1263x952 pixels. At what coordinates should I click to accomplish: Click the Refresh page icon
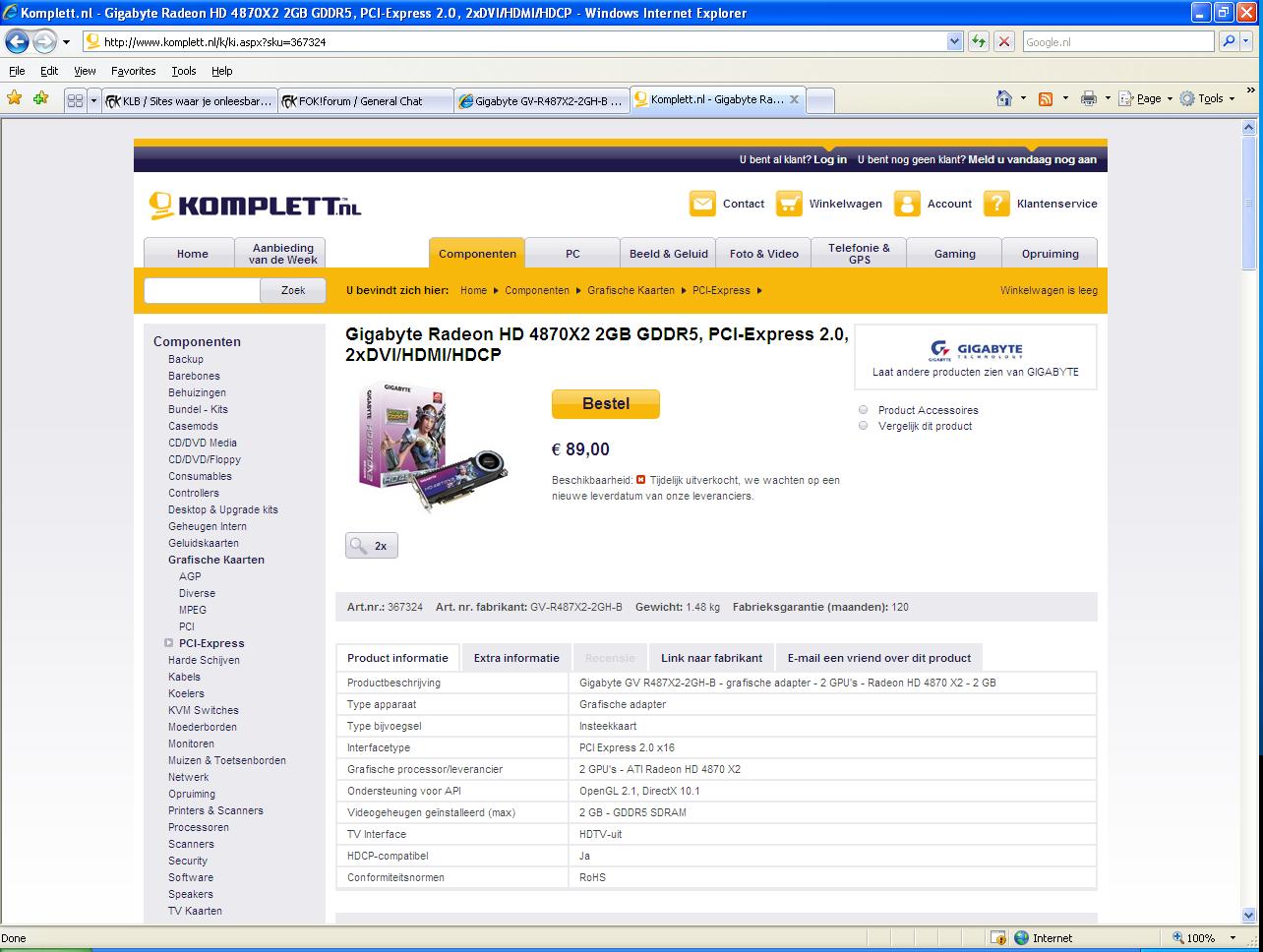978,41
